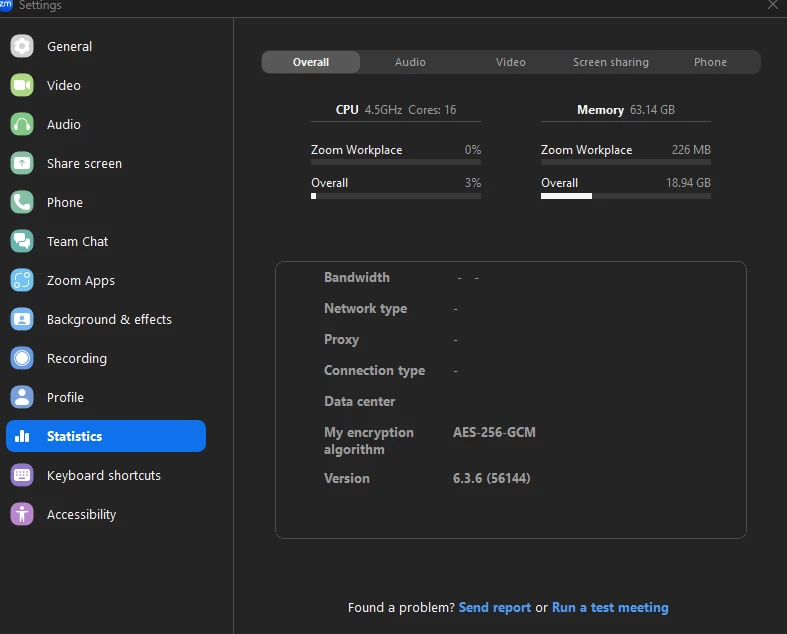Screen dimensions: 787x634
Task: Open Zoom Apps settings label
Action: tap(81, 281)
